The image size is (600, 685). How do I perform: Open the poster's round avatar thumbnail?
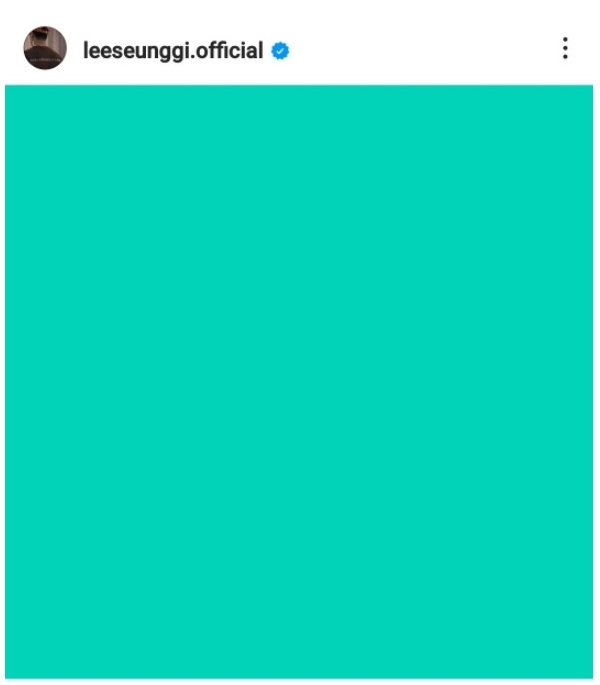pyautogui.click(x=45, y=48)
